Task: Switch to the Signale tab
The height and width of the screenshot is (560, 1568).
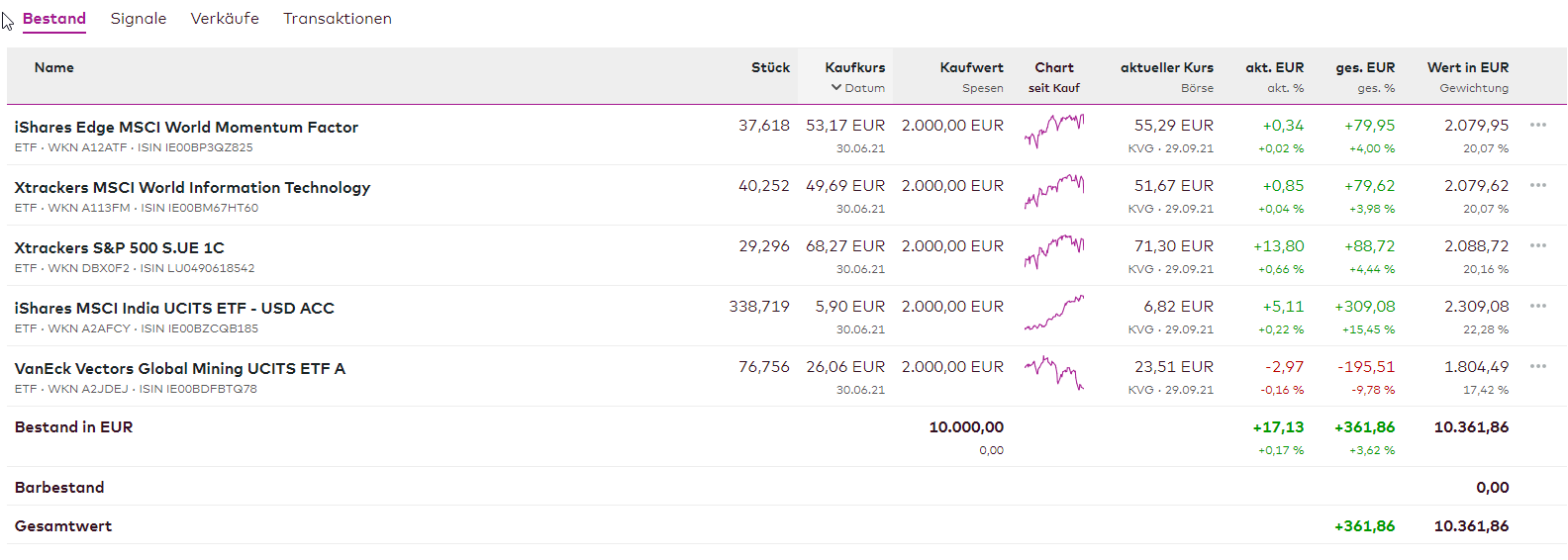Action: (139, 19)
